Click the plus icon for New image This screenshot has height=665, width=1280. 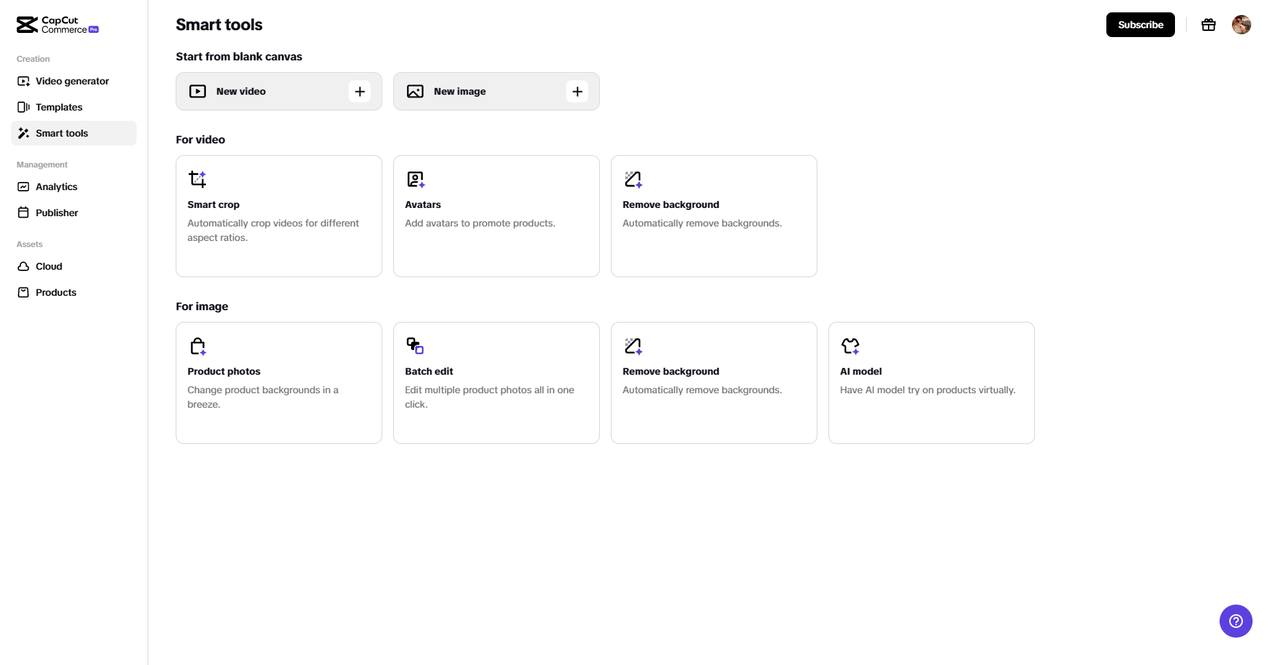577,91
